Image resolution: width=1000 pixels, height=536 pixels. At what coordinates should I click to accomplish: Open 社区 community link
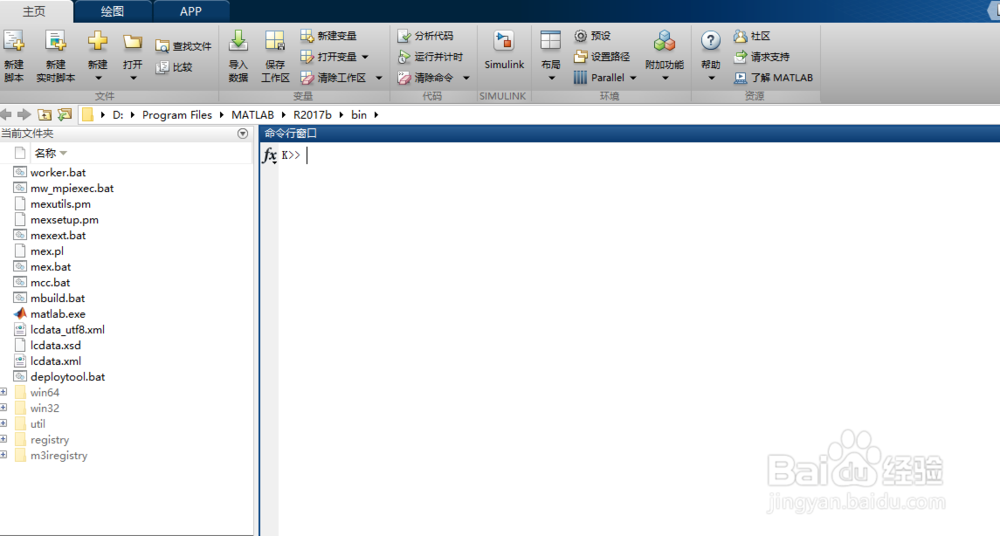(x=752, y=36)
